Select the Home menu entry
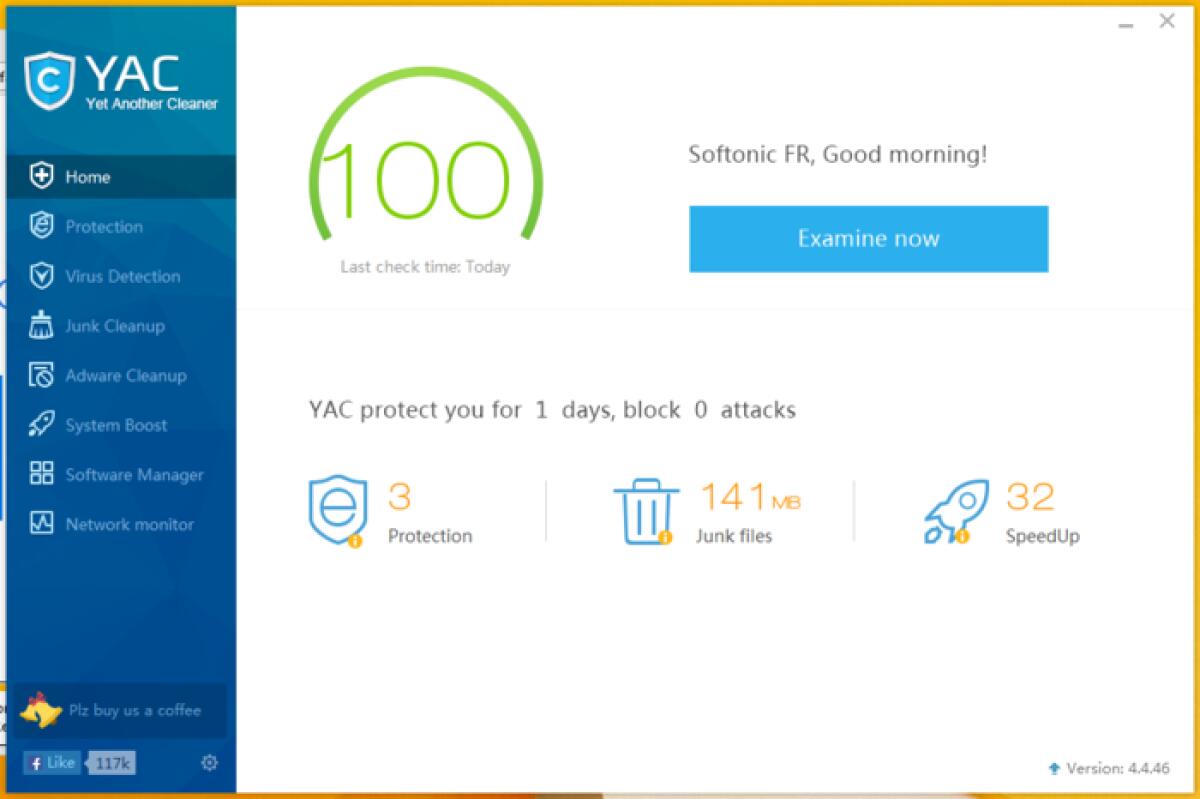Image resolution: width=1200 pixels, height=799 pixels. click(x=87, y=176)
